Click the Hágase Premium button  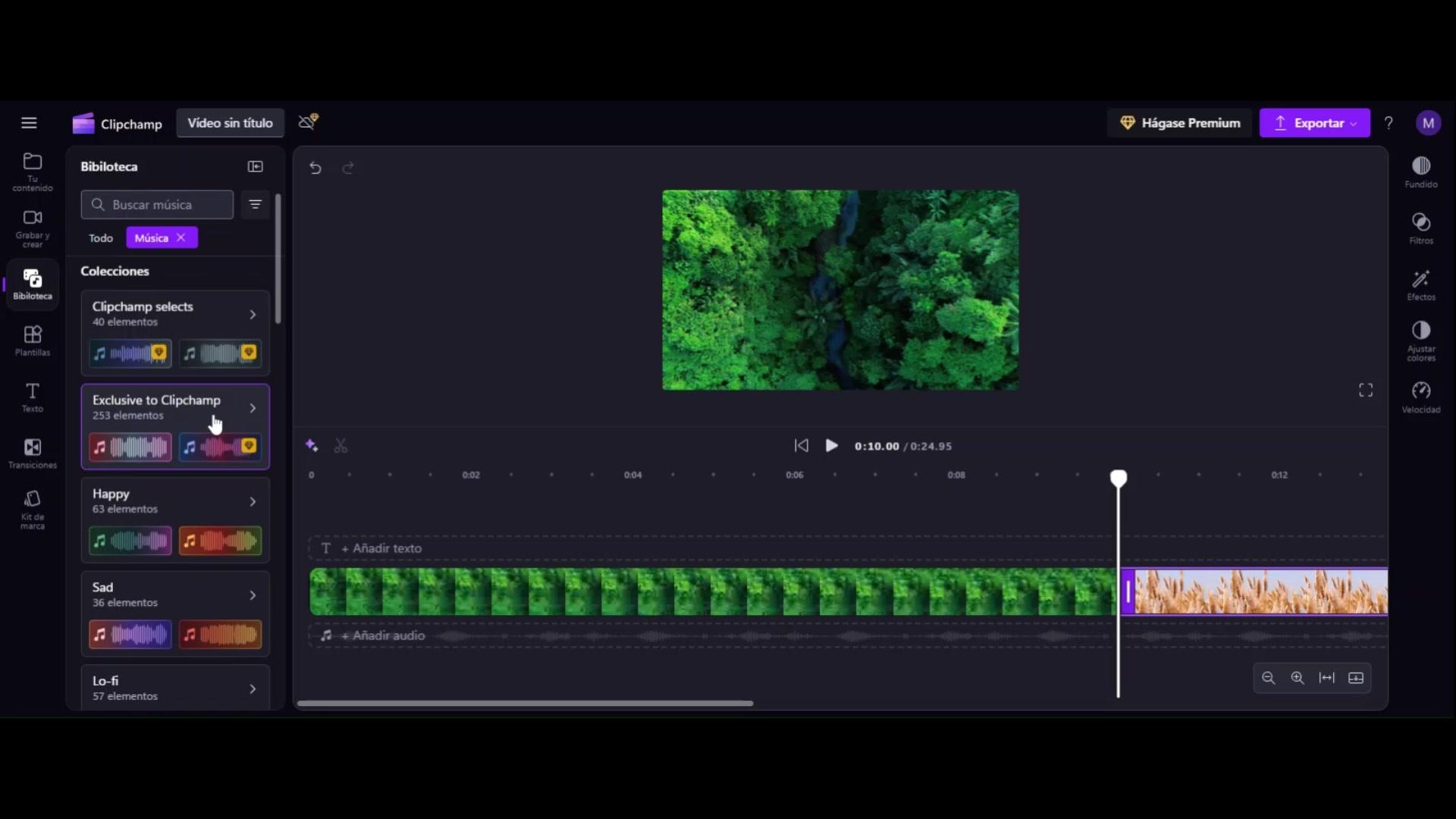coord(1180,123)
